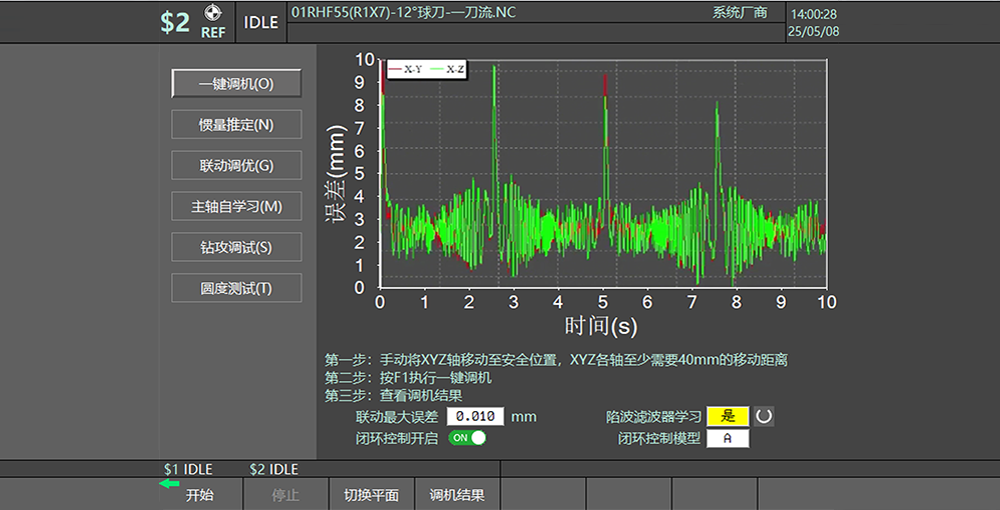Click the notch filter refresh icon
This screenshot has height=510, width=1000.
(764, 416)
